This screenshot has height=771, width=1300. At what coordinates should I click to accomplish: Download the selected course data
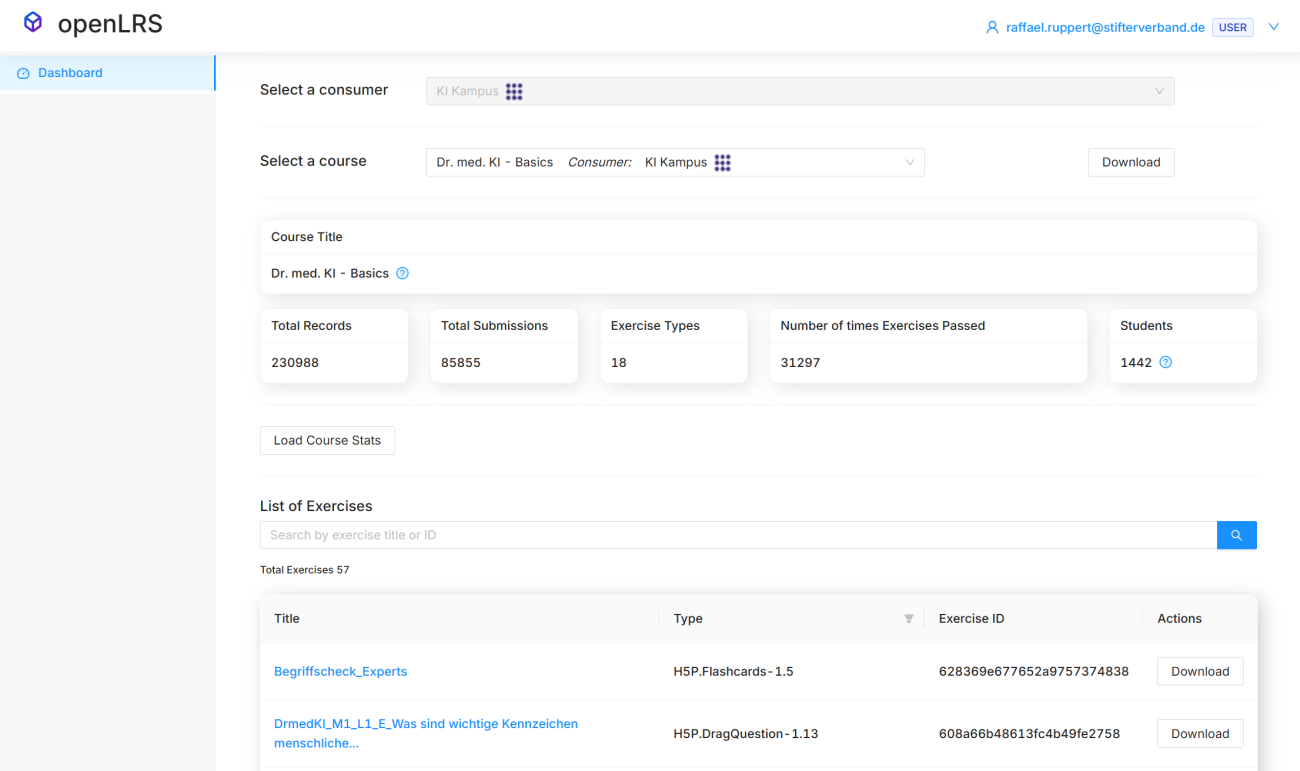click(x=1131, y=162)
